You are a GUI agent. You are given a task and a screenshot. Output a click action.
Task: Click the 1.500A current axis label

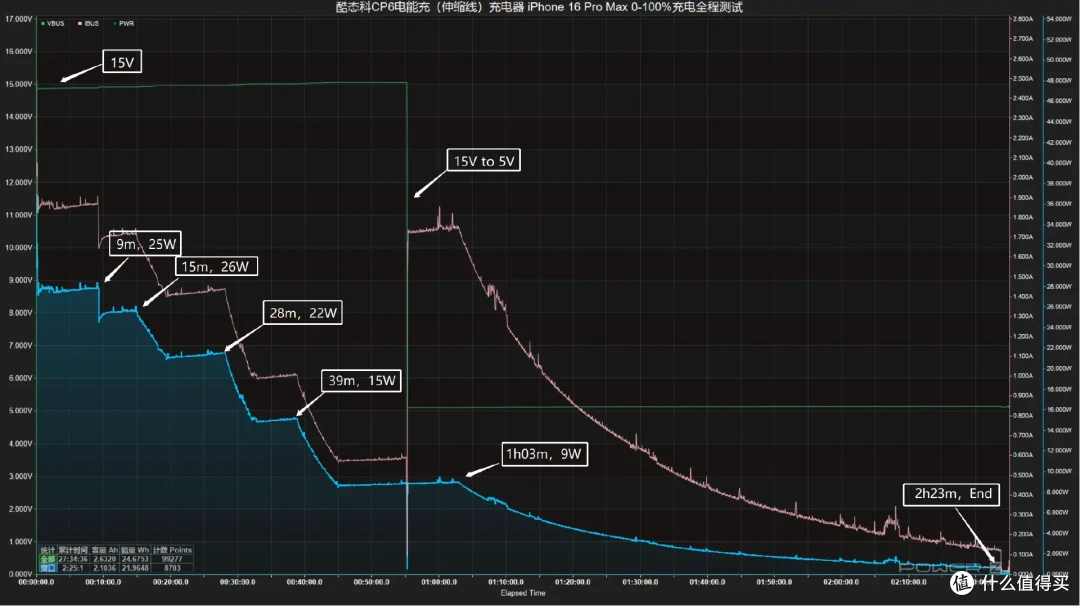[1023, 277]
